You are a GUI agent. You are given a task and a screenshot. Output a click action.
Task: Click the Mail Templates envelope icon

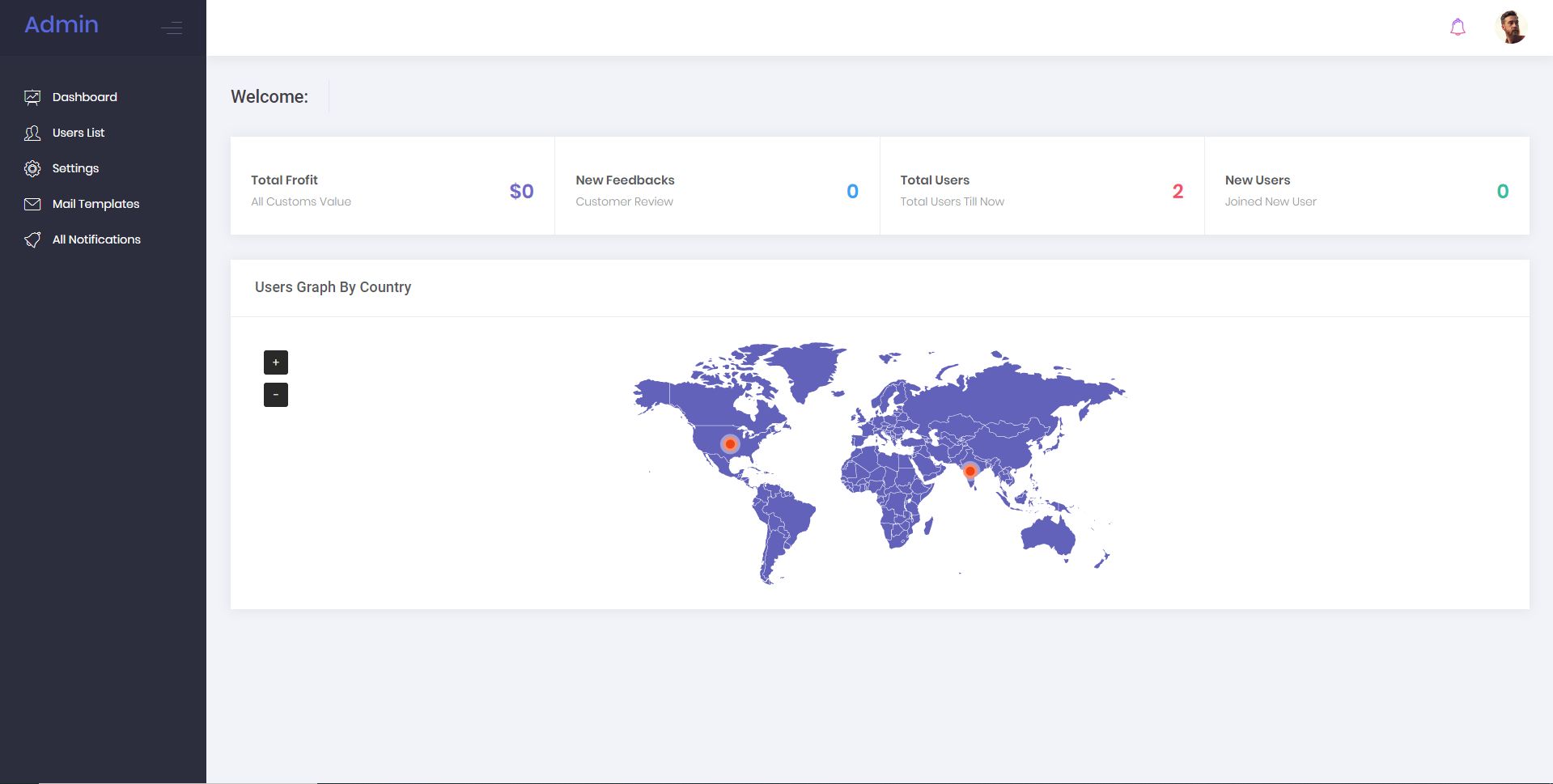click(32, 204)
